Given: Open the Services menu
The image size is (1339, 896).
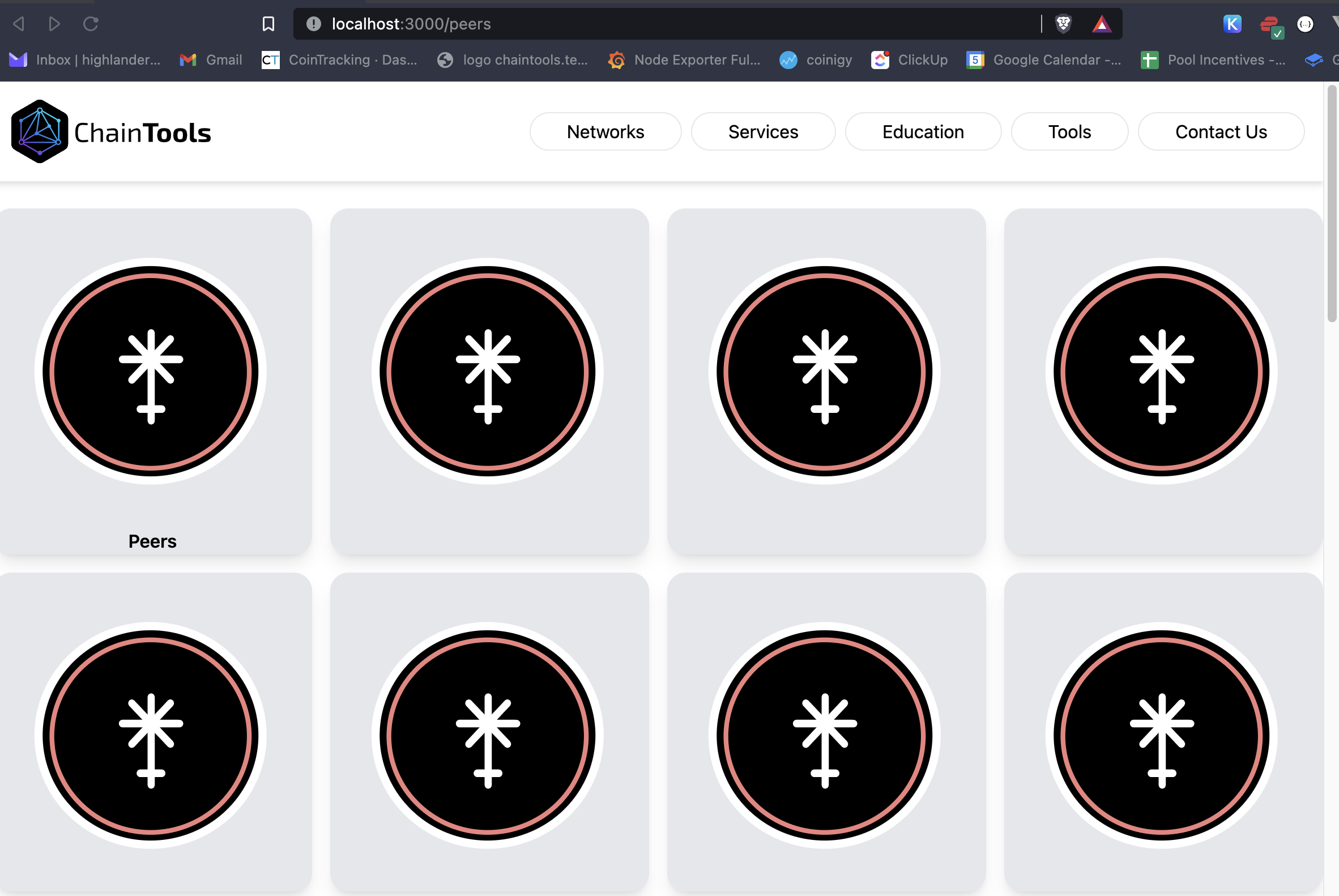Looking at the screenshot, I should point(763,132).
